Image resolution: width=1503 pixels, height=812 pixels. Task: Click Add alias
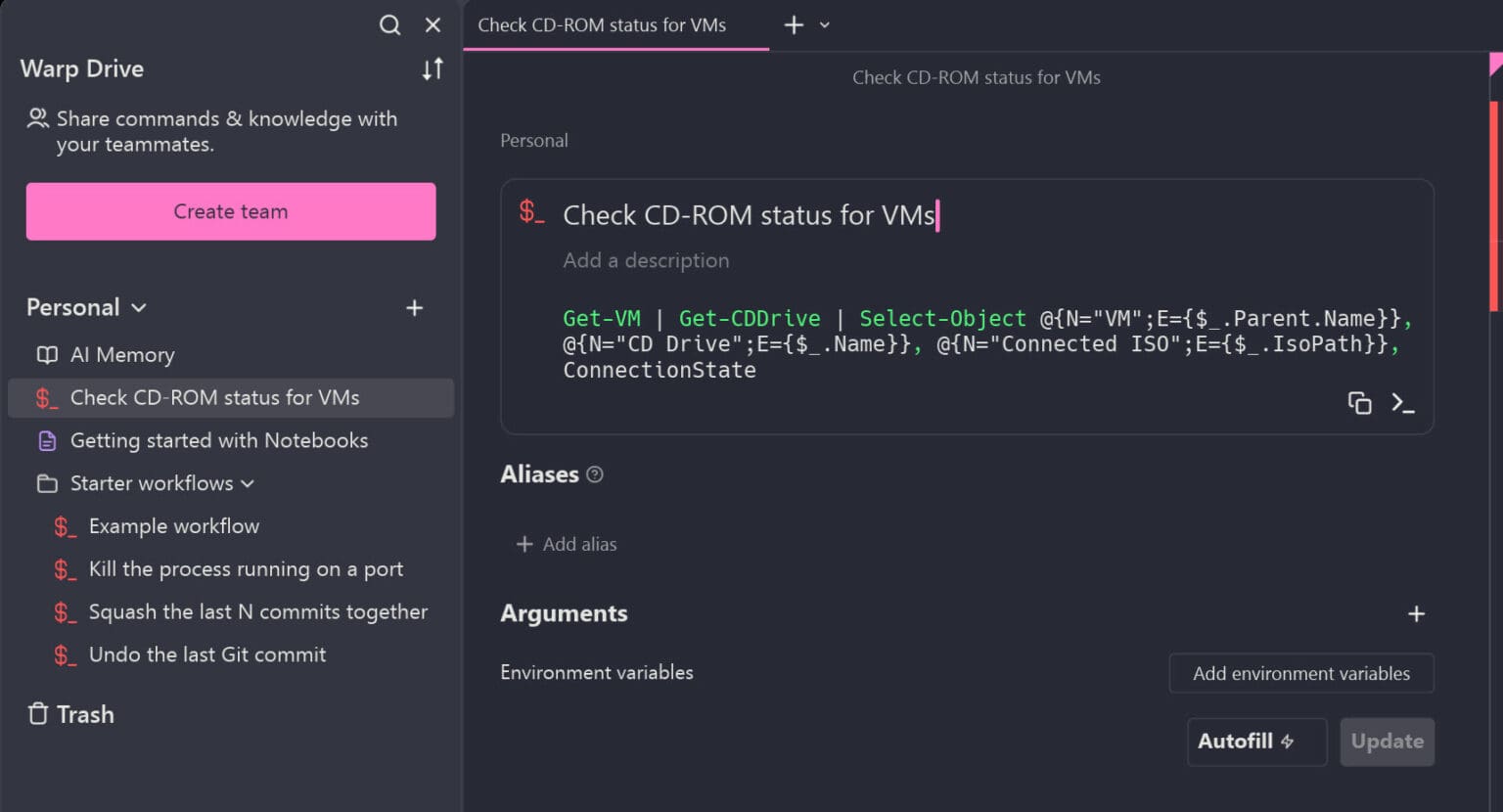pyautogui.click(x=566, y=544)
